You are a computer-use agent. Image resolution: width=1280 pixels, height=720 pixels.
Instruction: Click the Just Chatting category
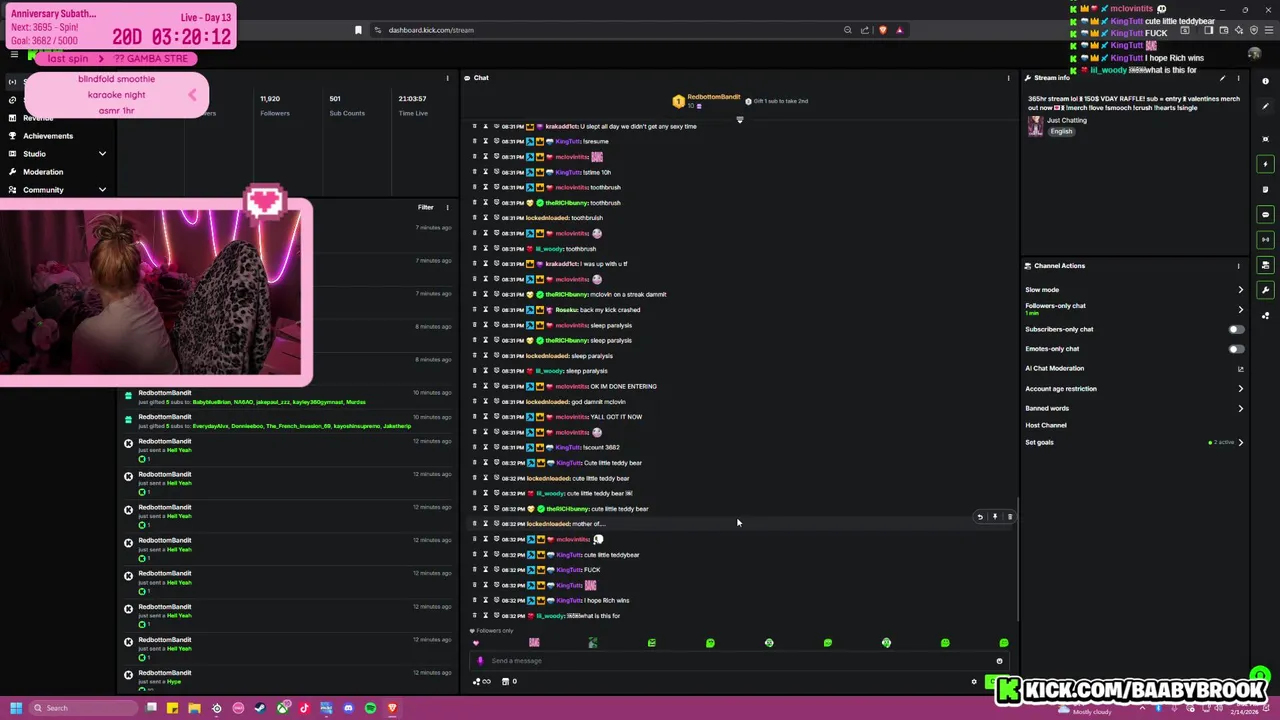pyautogui.click(x=1067, y=120)
